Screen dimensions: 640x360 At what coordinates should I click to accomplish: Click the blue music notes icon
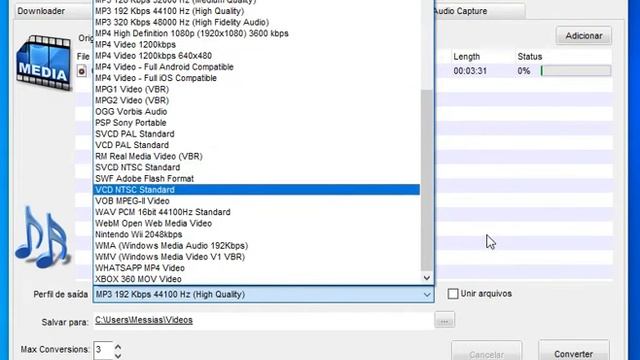[42, 237]
